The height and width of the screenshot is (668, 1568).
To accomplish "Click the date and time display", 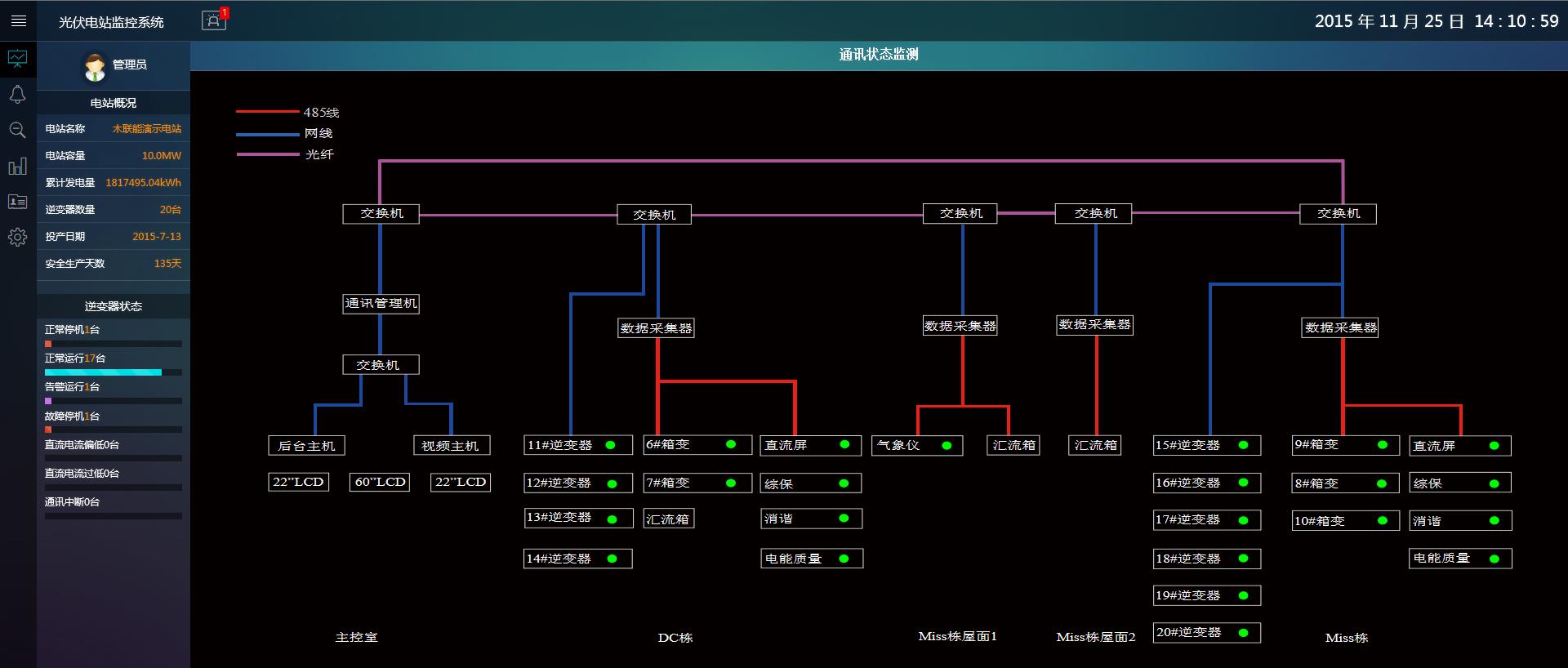I will pyautogui.click(x=1437, y=21).
